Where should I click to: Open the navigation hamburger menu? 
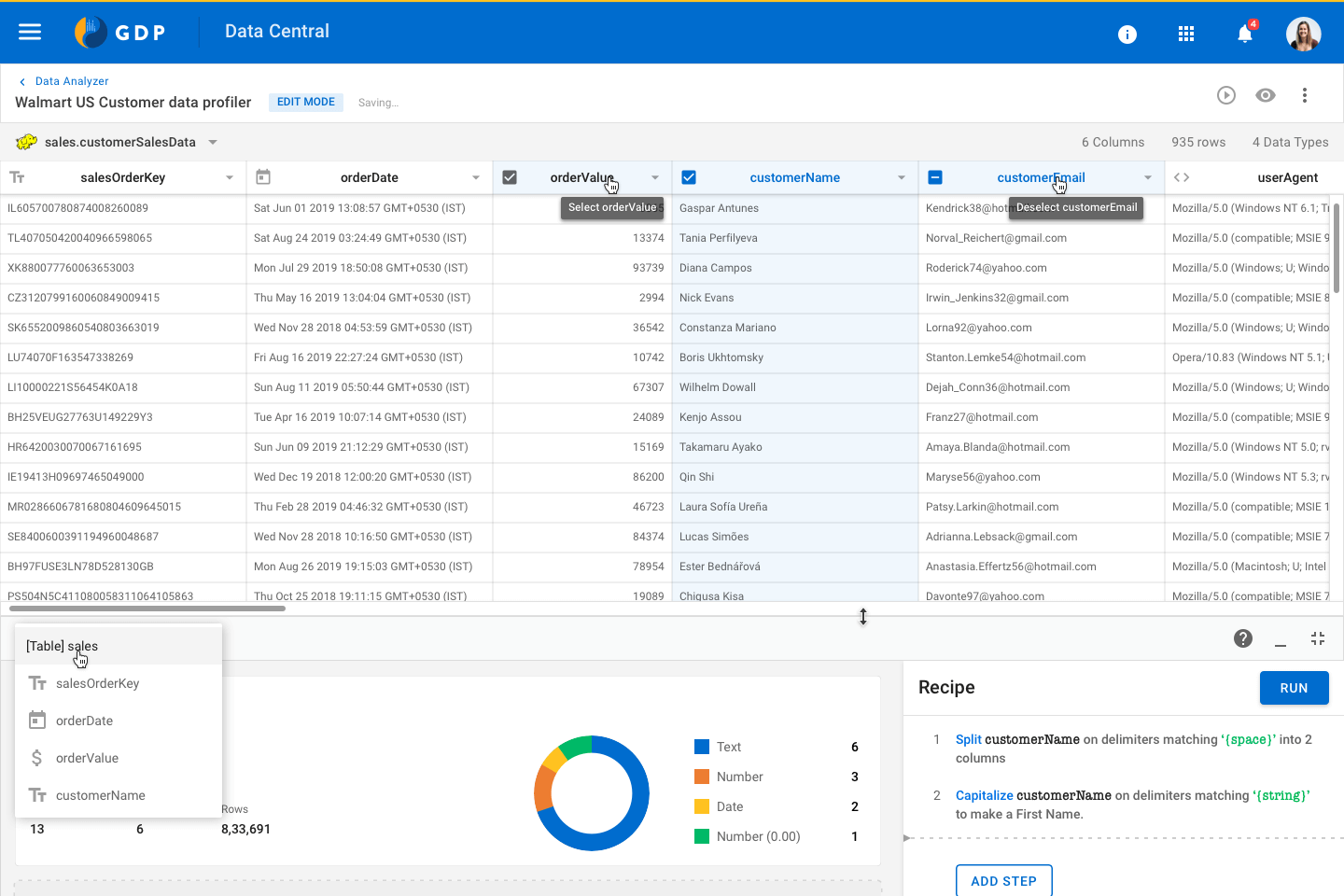pyautogui.click(x=30, y=31)
